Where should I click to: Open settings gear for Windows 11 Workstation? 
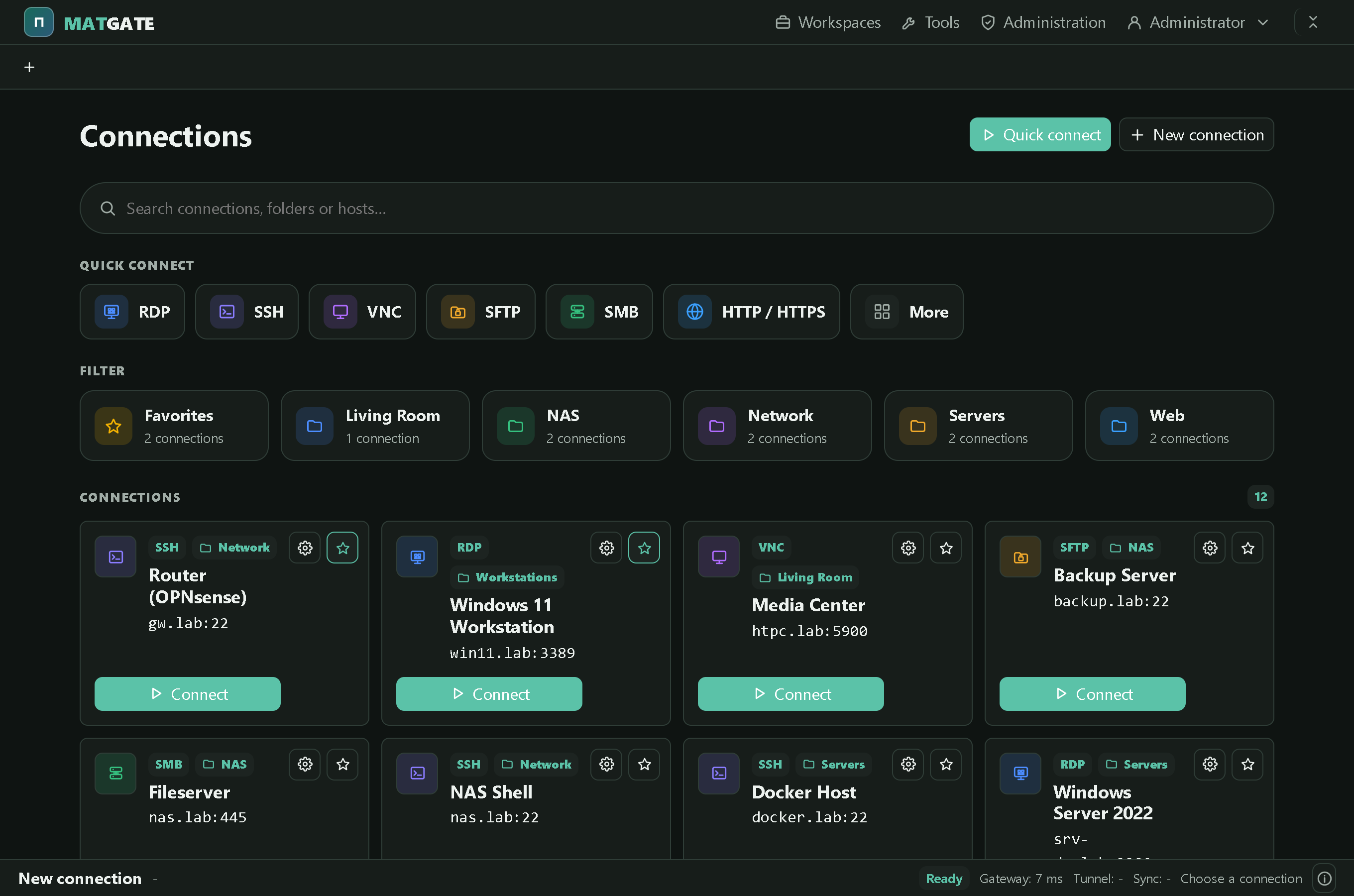coord(606,548)
